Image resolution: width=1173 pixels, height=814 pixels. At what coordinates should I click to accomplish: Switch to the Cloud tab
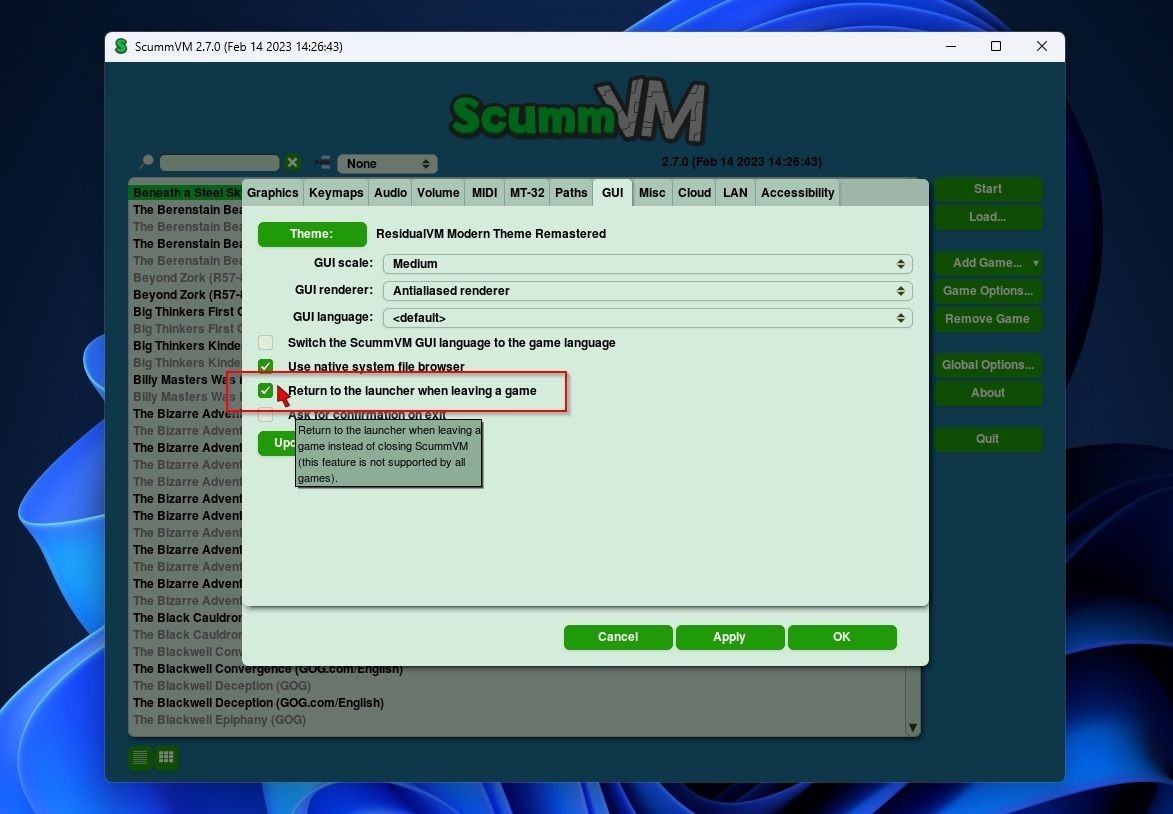(694, 193)
